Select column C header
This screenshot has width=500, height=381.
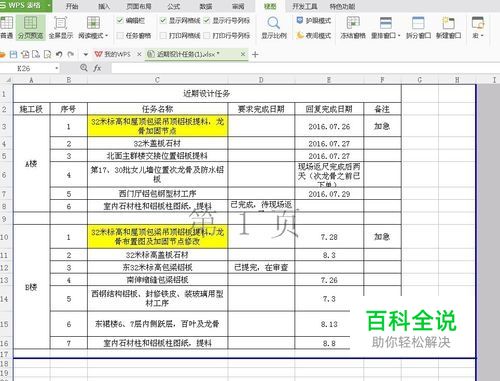point(157,80)
